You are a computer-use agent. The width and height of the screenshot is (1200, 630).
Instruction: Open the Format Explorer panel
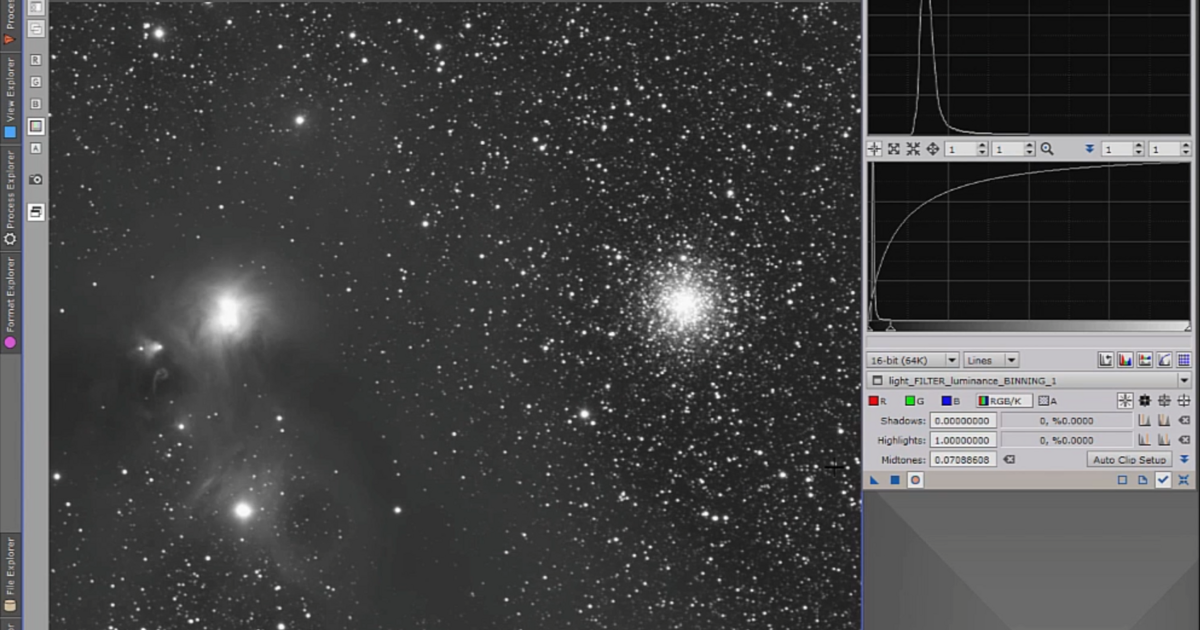click(x=9, y=300)
